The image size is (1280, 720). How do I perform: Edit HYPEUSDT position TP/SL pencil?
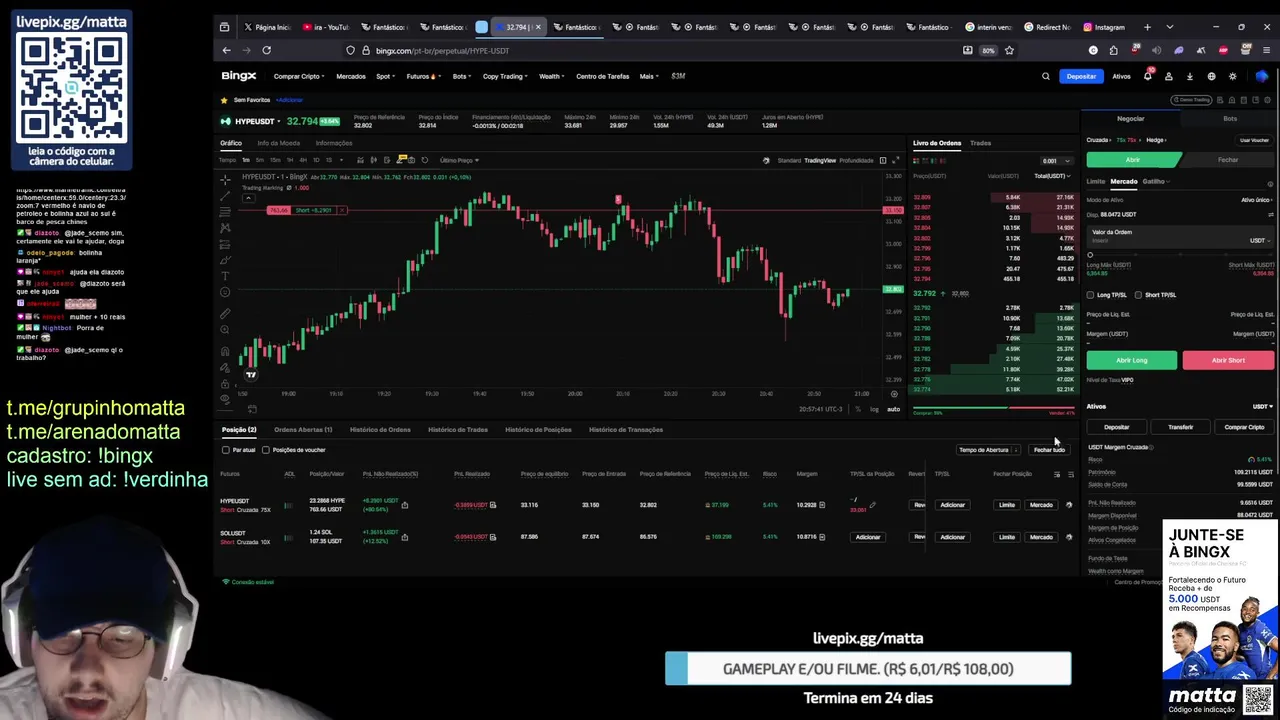point(872,505)
